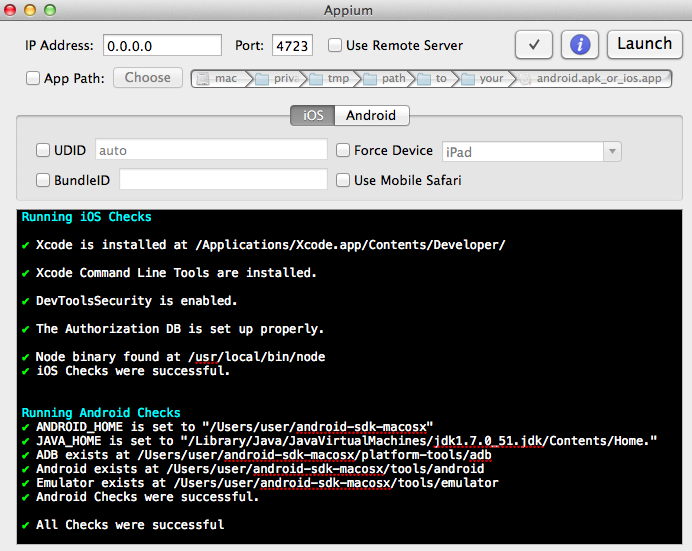Screen dimensions: 692x551
Task: Launch the Appium server
Action: [x=644, y=44]
